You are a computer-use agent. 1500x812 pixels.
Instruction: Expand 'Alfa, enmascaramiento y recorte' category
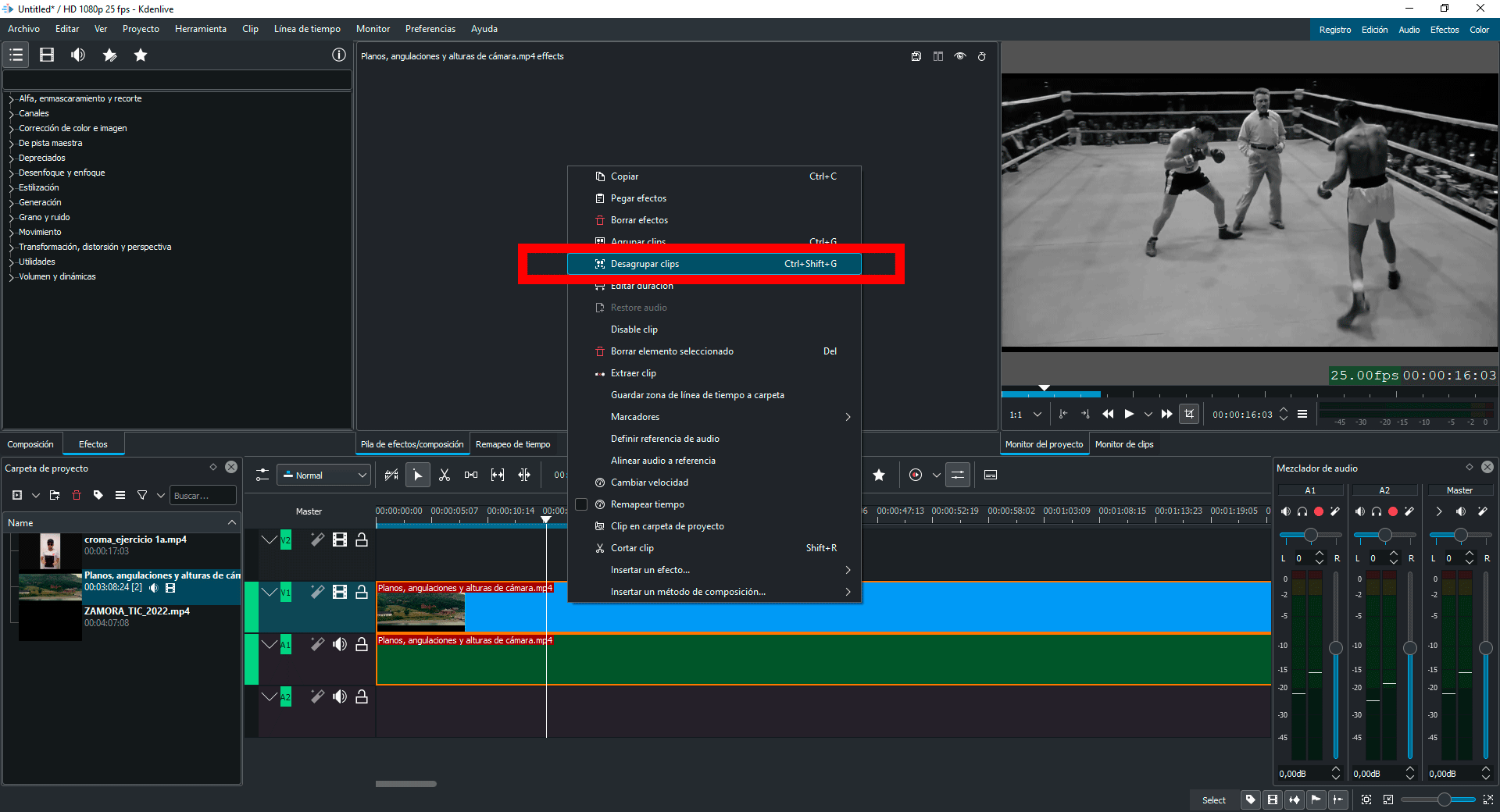pyautogui.click(x=12, y=99)
